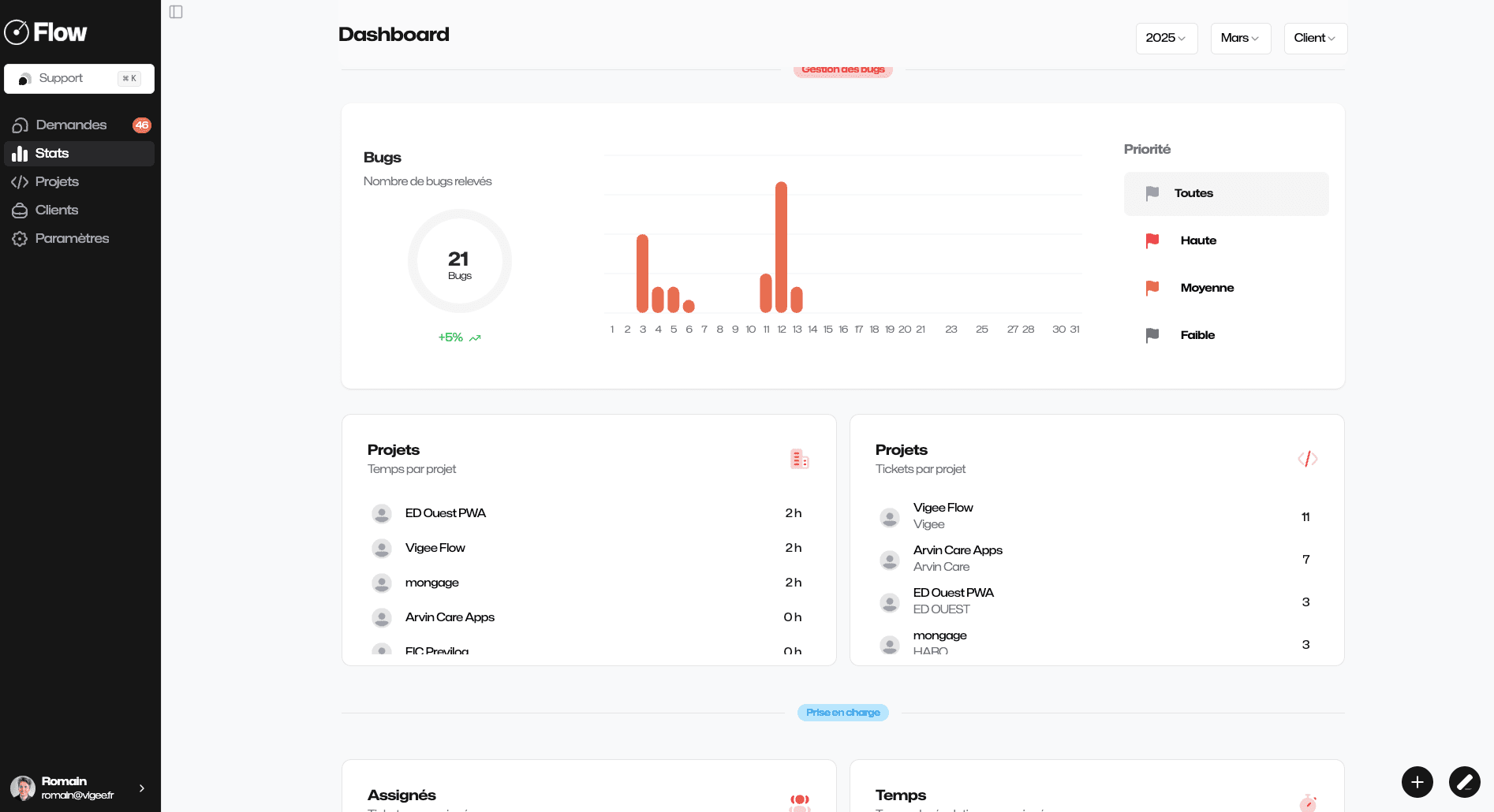Click the bug chart bar for day 11
The width and height of the screenshot is (1494, 812).
766,293
